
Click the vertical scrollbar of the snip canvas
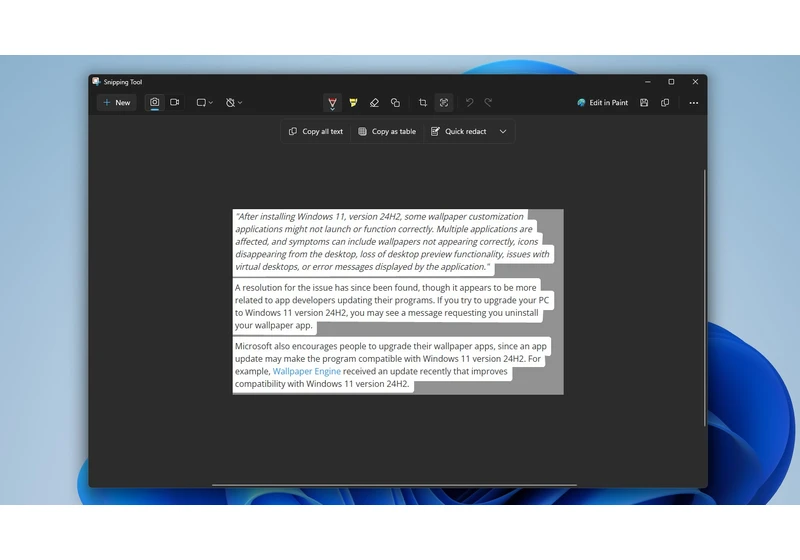coord(705,298)
